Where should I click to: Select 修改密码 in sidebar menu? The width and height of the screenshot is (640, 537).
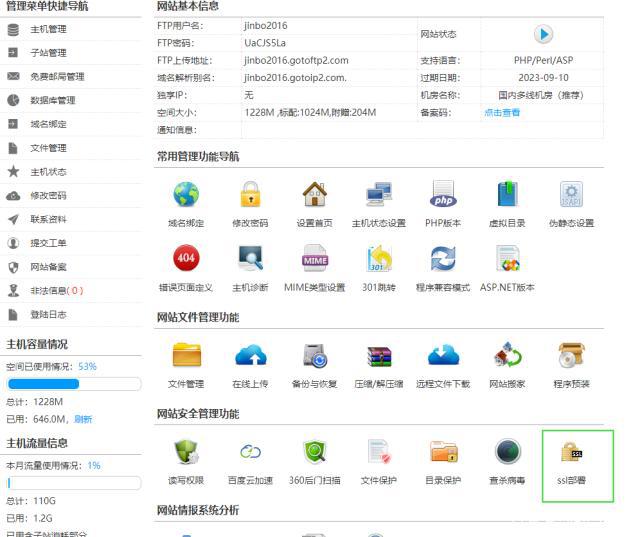48,195
